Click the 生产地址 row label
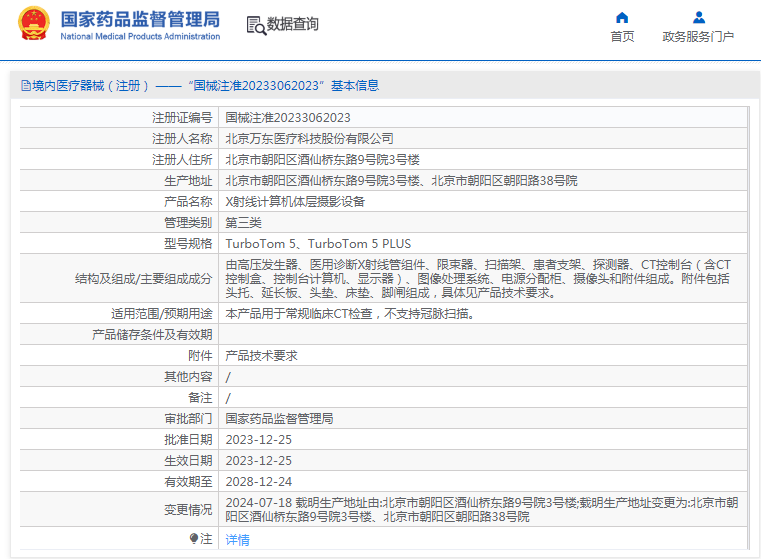The image size is (761, 559). (188, 181)
